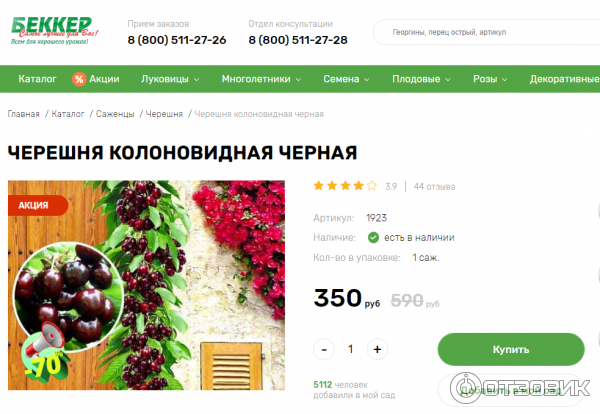Click the round cherry close-up inset
The image size is (600, 414).
pos(69,292)
